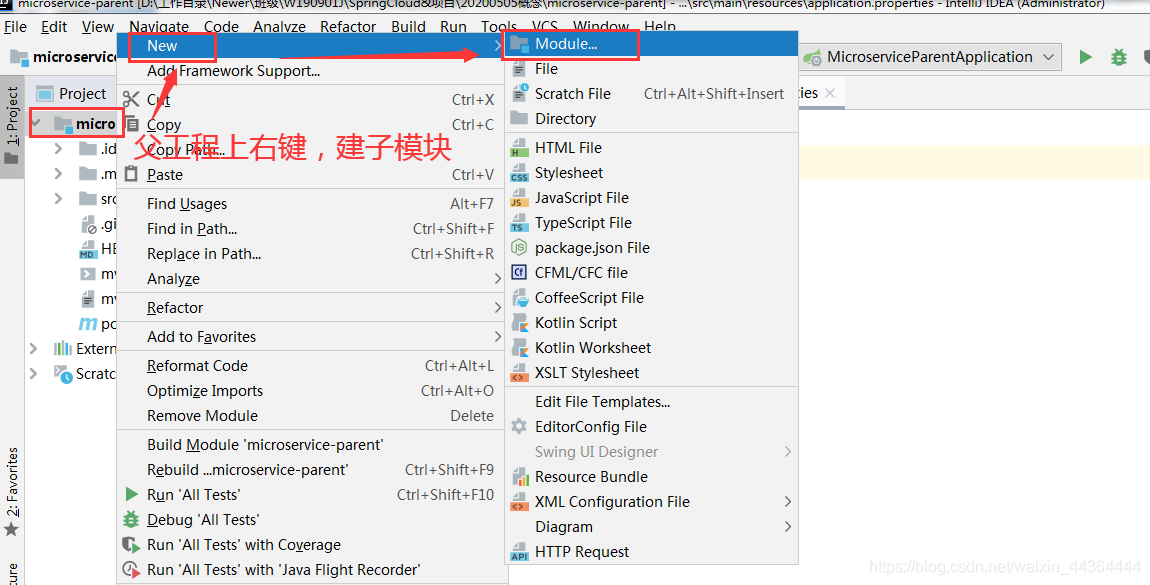This screenshot has width=1150, height=585.
Task: Click the XSLT Stylesheet icon
Action: 519,372
